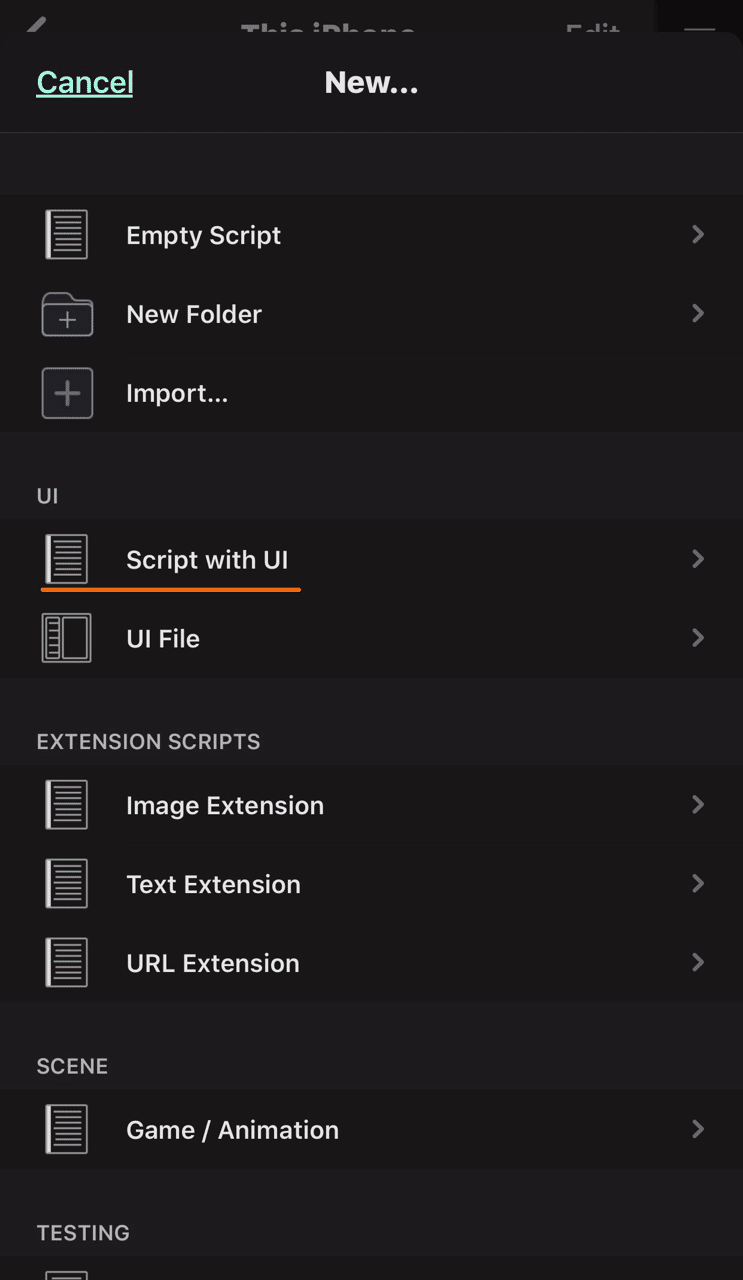Click the Game / Animation script icon
The image size is (743, 1280).
pos(67,1130)
